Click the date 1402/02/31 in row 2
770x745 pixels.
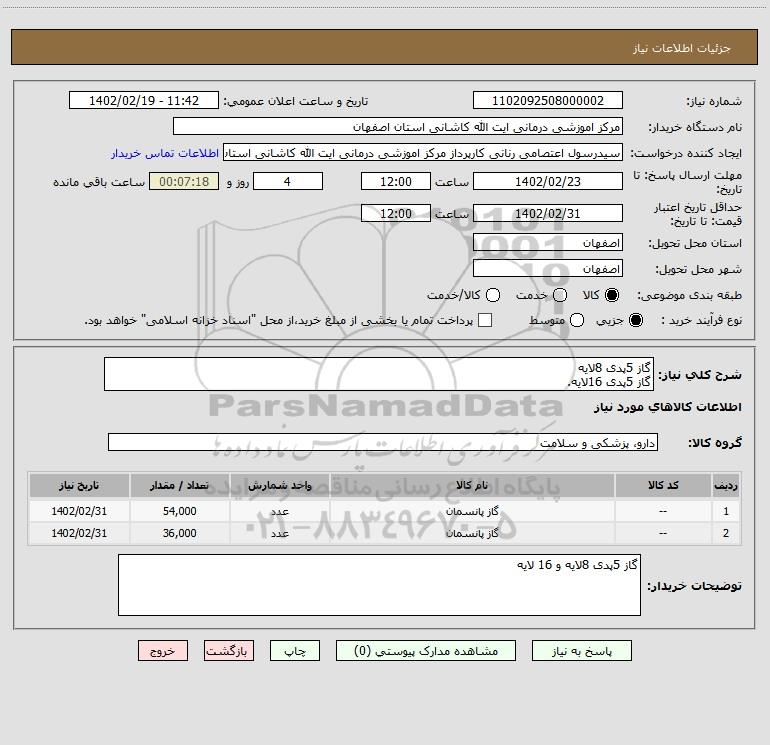tap(79, 533)
